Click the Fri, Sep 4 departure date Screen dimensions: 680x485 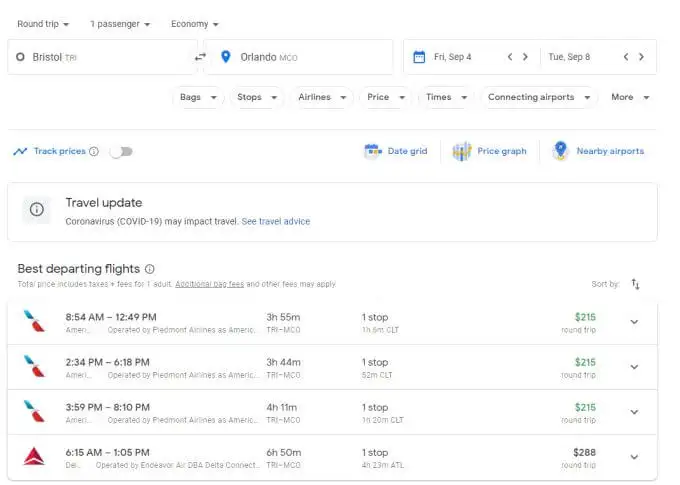coord(452,57)
